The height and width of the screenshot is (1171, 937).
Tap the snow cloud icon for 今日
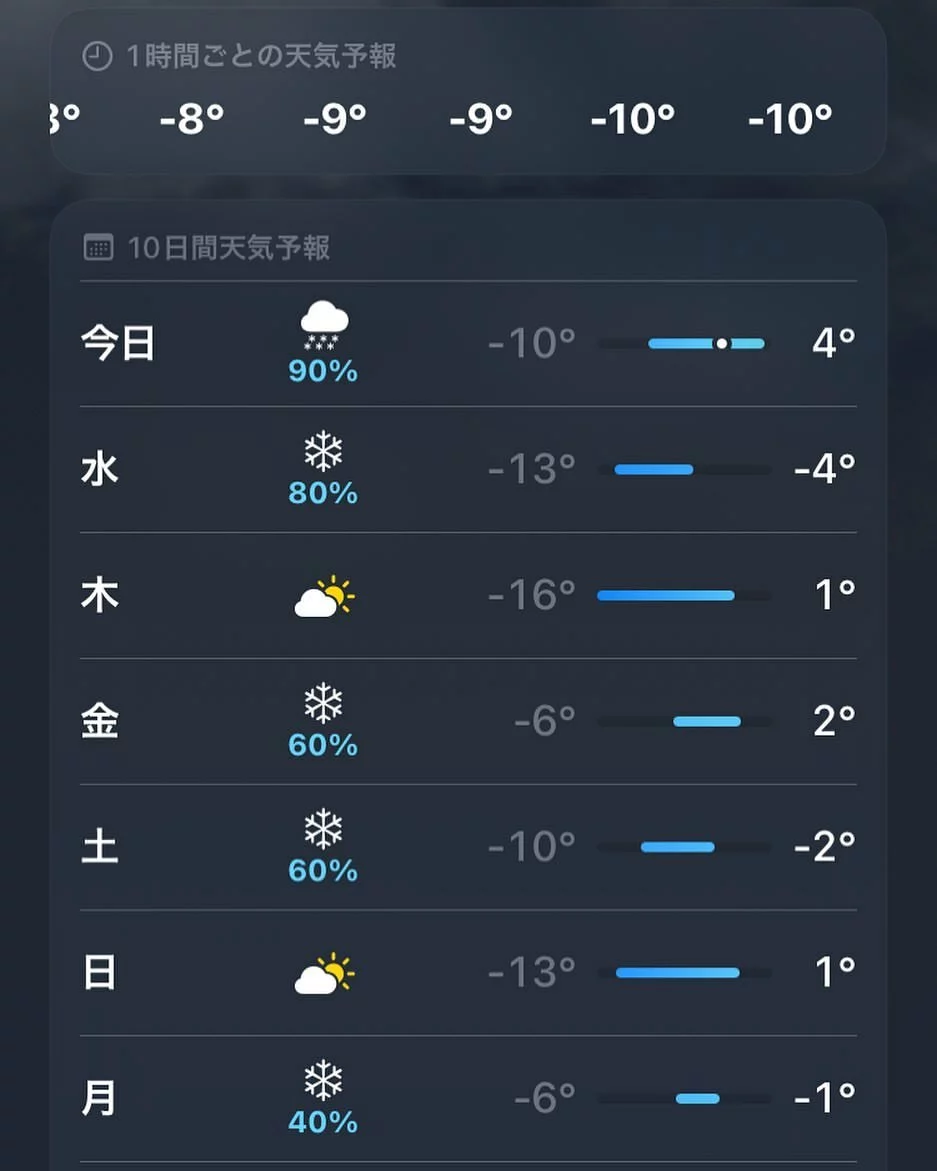pyautogui.click(x=324, y=327)
